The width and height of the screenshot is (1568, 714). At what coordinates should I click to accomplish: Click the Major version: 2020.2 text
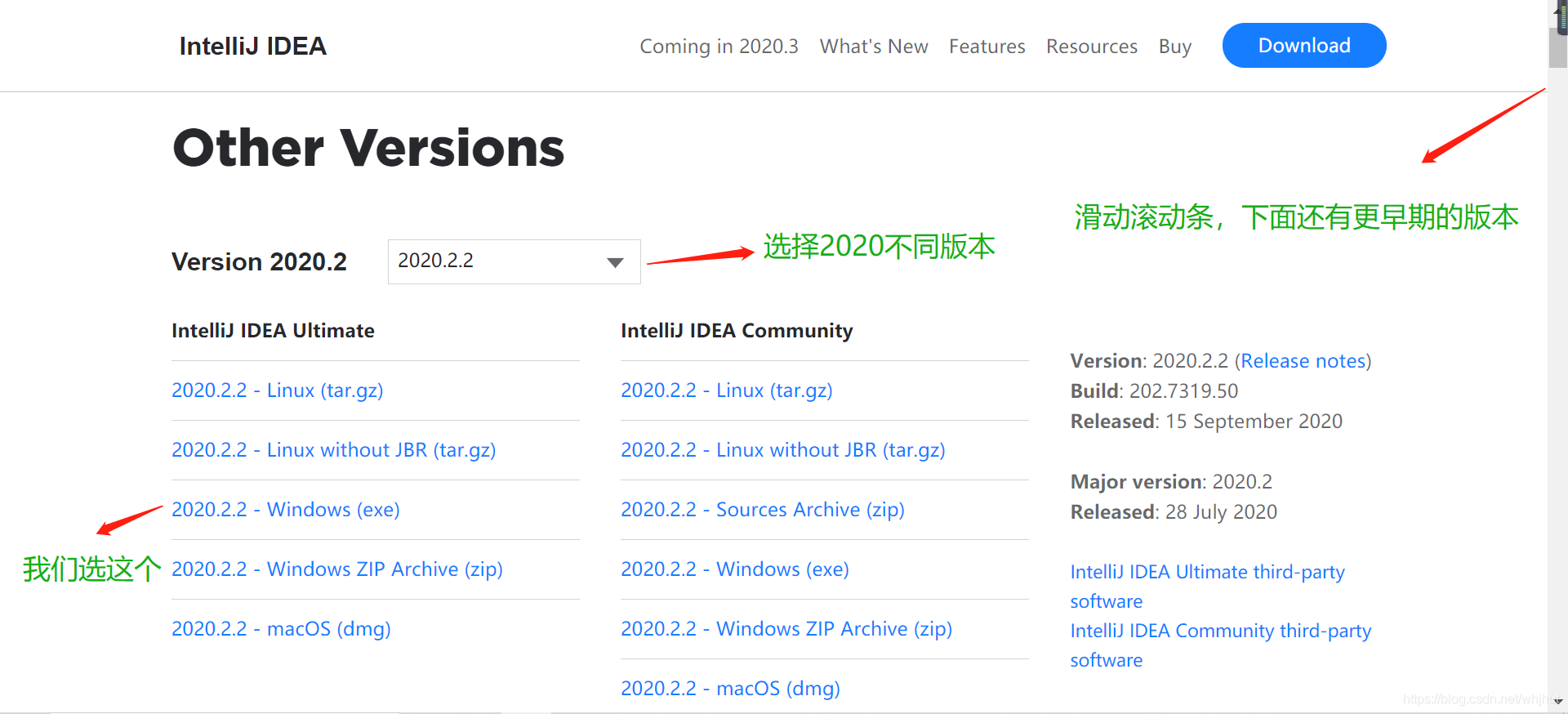[1171, 482]
